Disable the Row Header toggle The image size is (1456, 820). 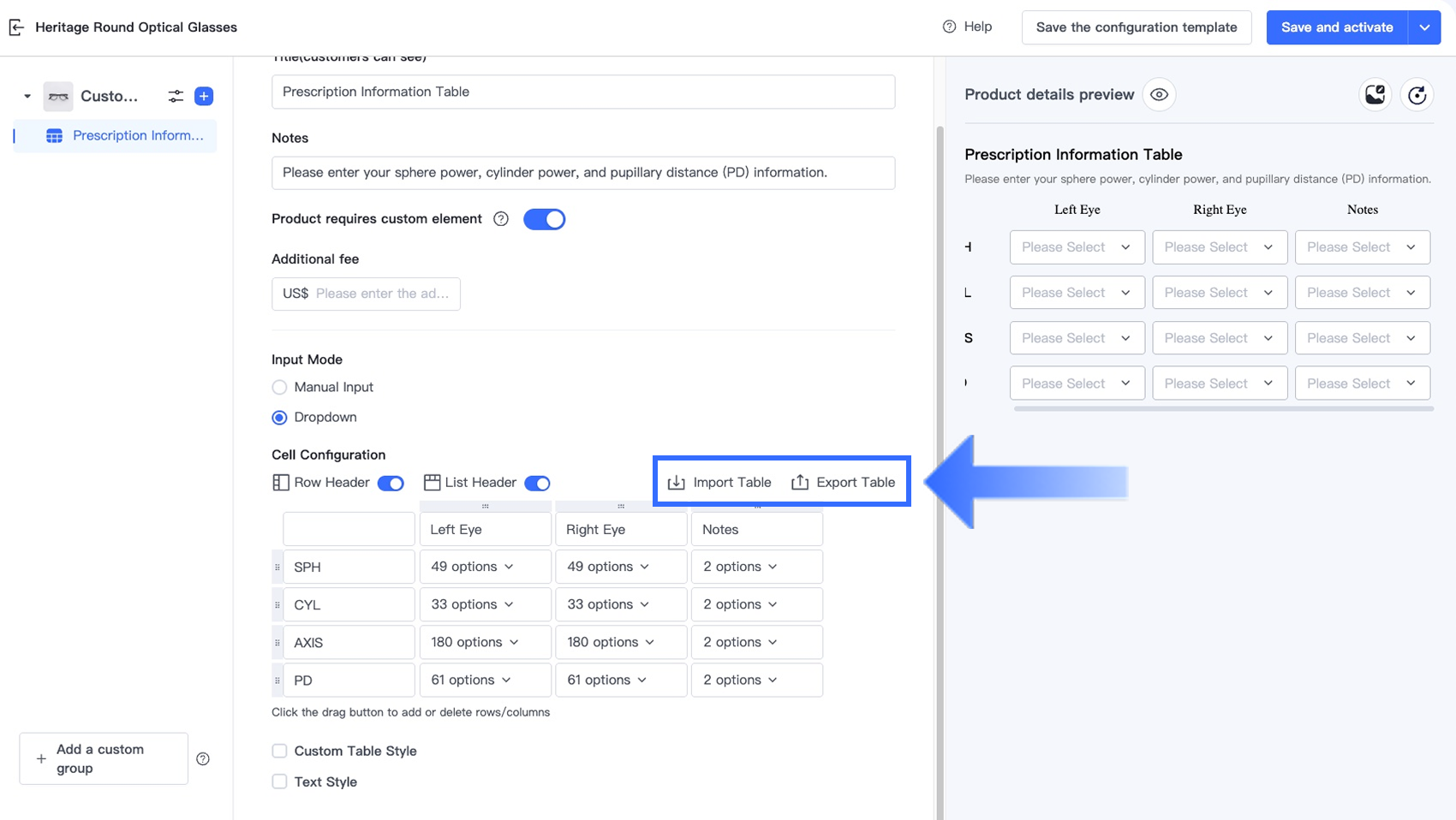[391, 484]
